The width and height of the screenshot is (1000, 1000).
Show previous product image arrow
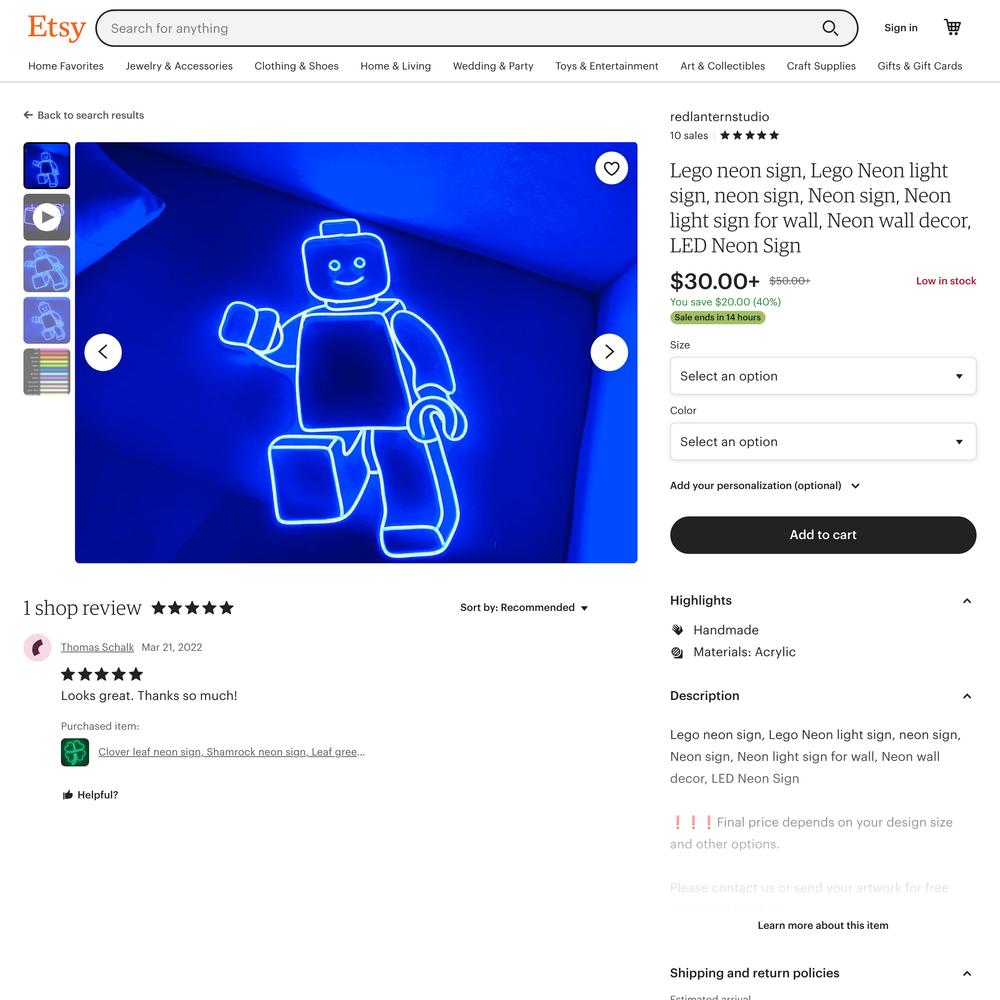pos(103,352)
